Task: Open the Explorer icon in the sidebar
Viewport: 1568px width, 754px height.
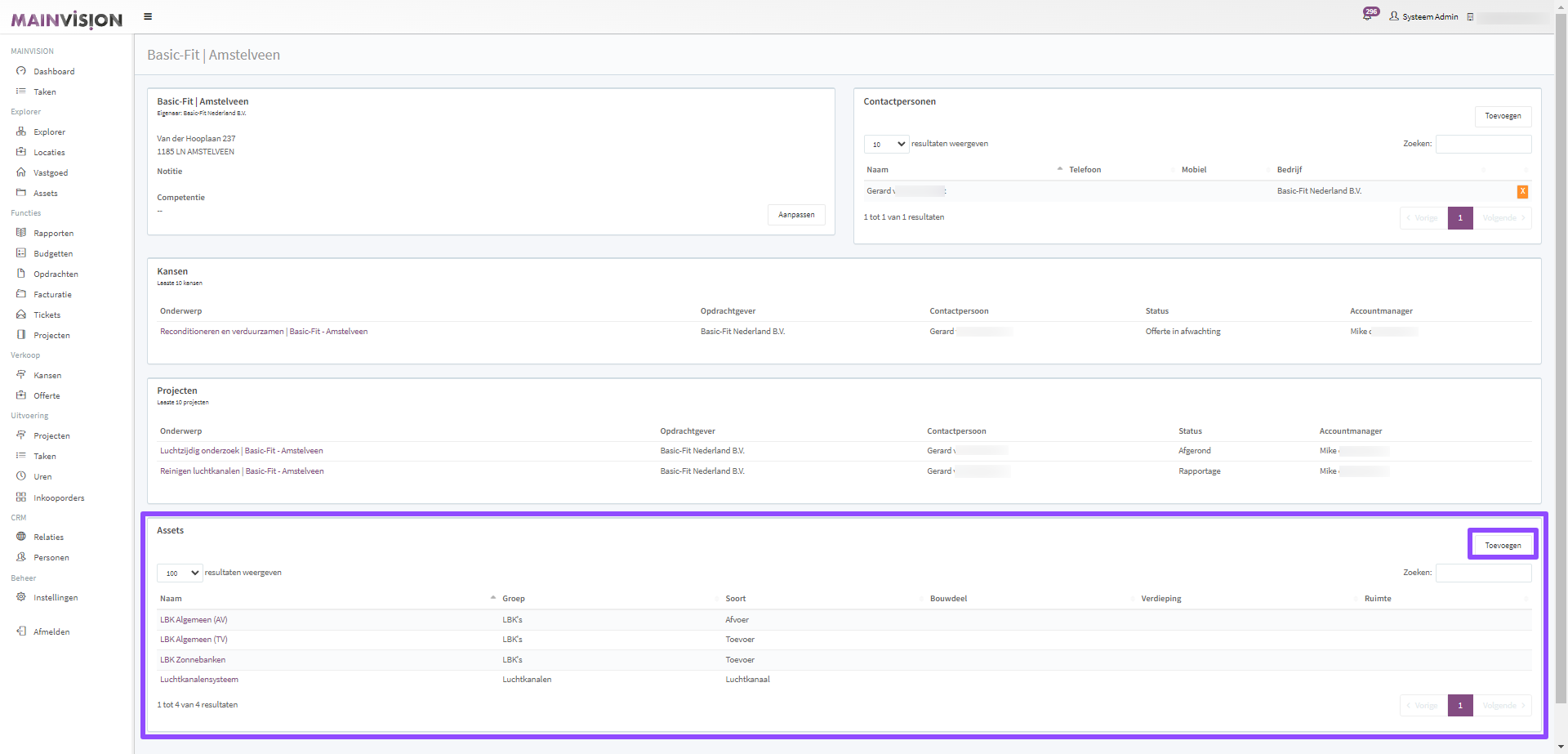Action: 21,132
